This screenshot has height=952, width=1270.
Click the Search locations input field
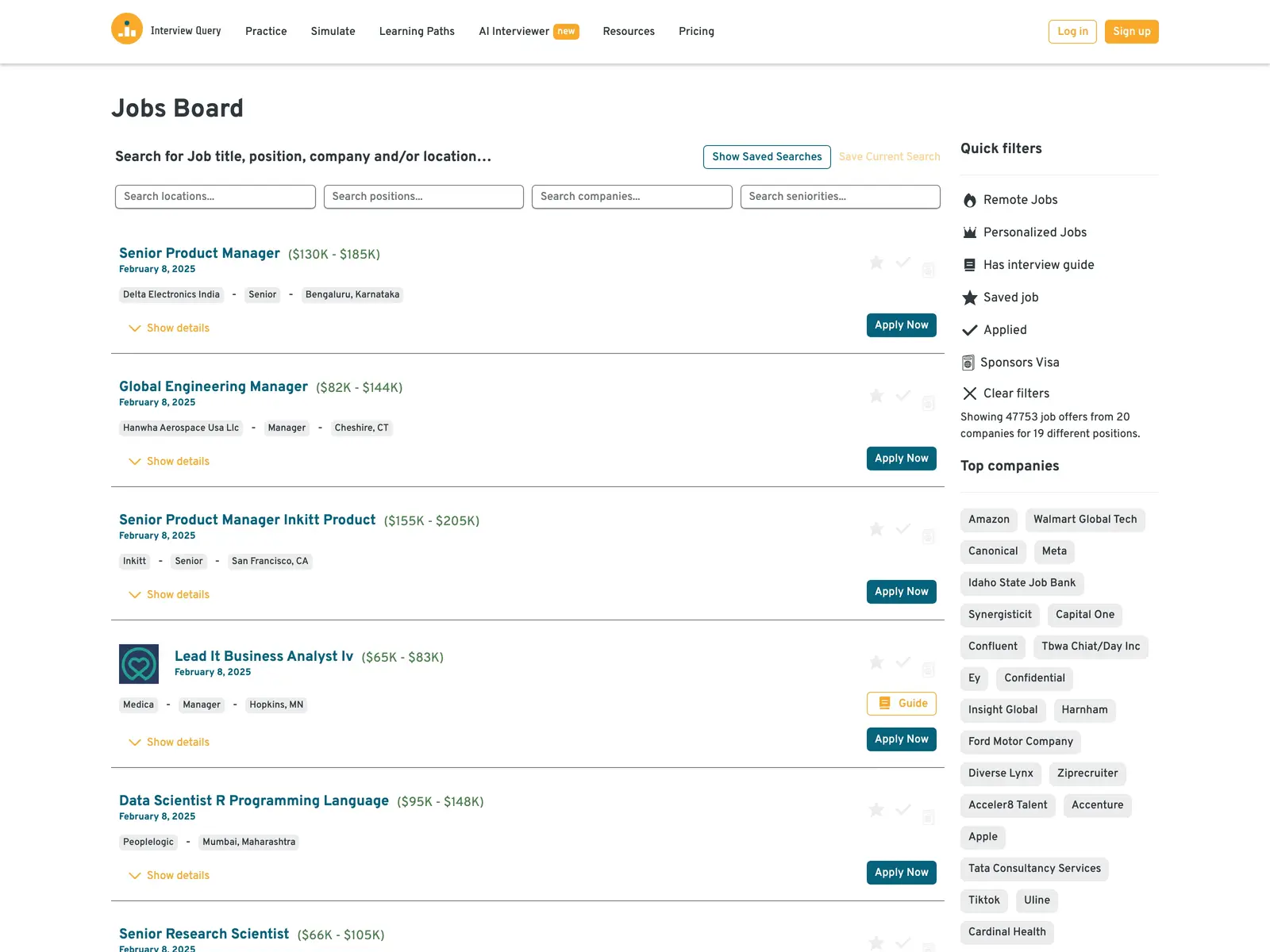click(x=215, y=197)
